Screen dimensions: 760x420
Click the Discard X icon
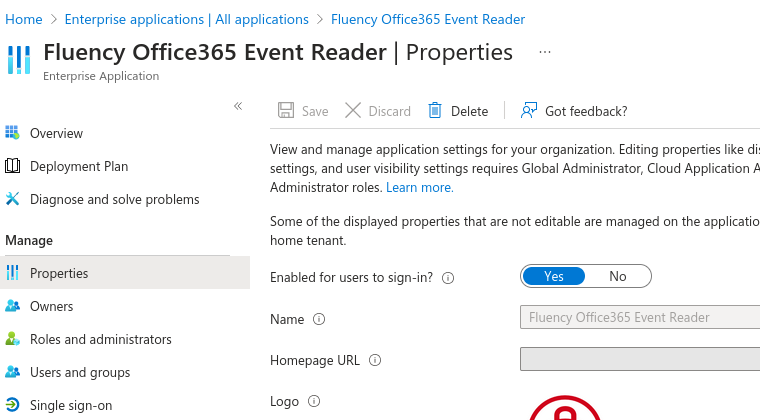pyautogui.click(x=353, y=110)
